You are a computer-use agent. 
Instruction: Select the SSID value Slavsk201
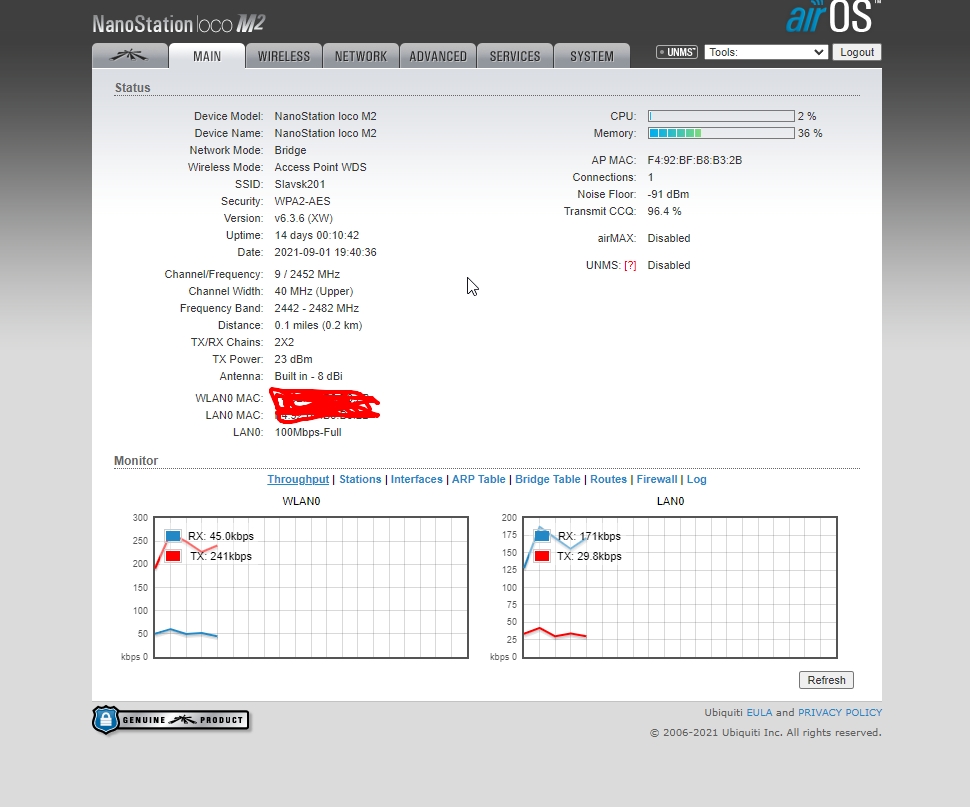click(300, 184)
